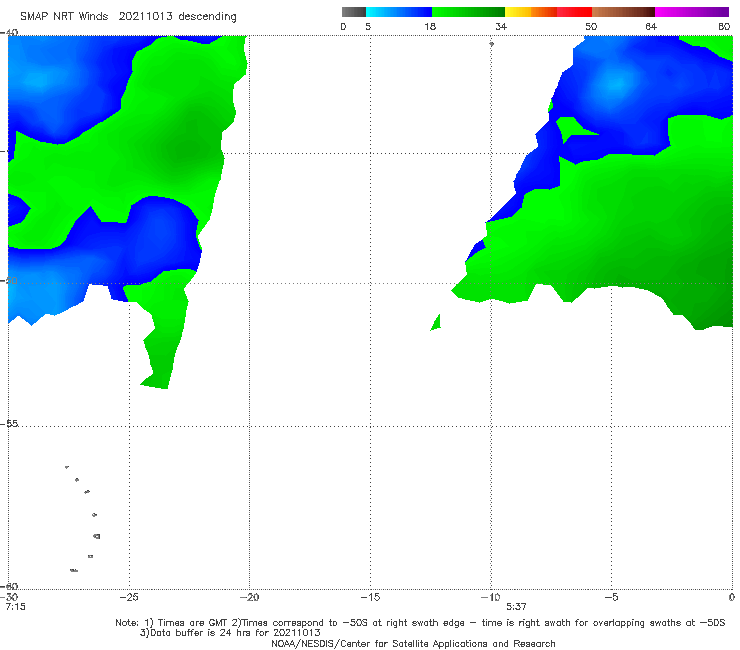
Task: Click the green 18-34 segment of color bar
Action: 468,12
